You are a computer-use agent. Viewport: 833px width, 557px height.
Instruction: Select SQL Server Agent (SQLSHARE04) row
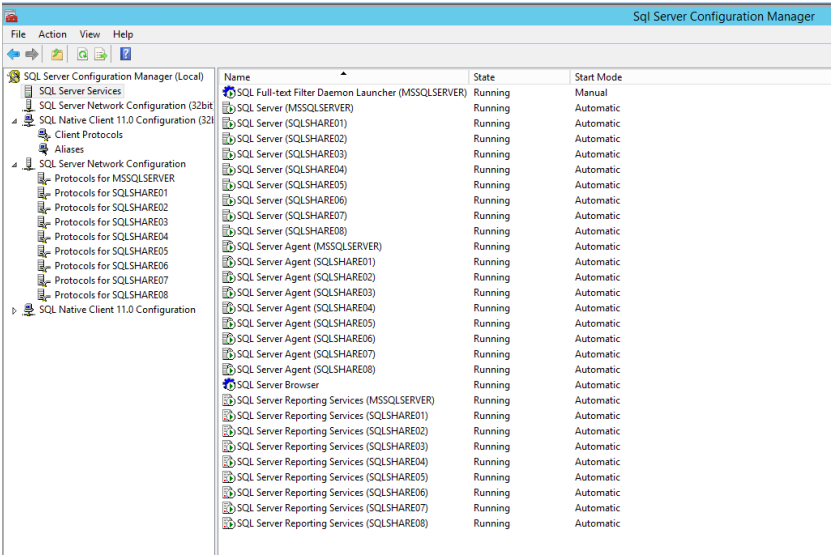coord(421,308)
